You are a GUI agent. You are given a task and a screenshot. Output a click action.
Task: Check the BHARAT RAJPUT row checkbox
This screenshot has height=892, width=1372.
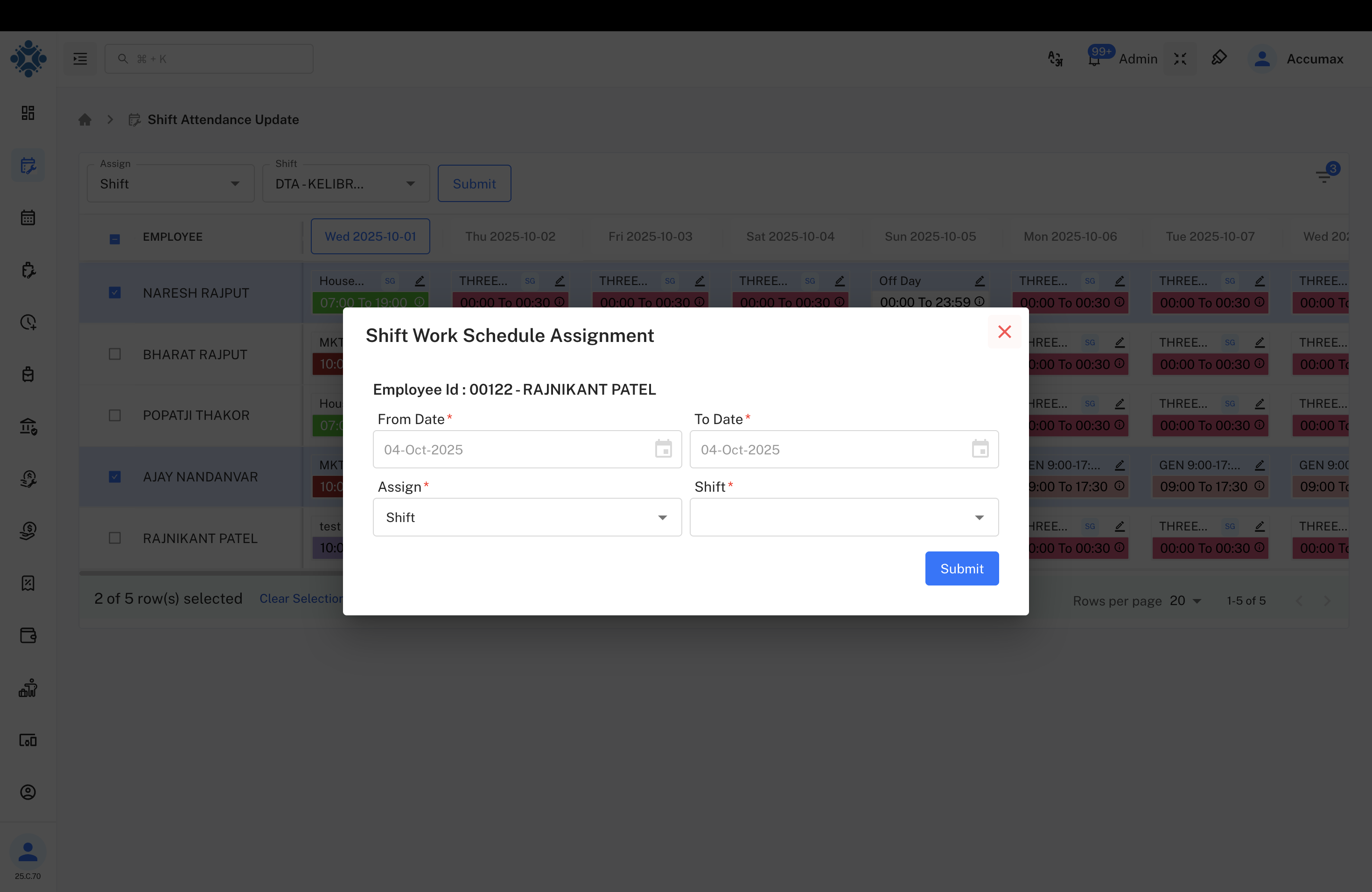(115, 354)
